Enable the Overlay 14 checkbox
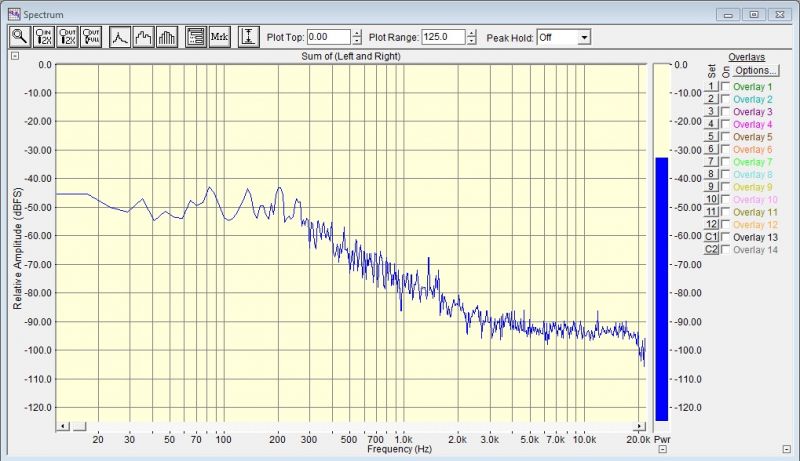The height and width of the screenshot is (461, 800). click(725, 250)
